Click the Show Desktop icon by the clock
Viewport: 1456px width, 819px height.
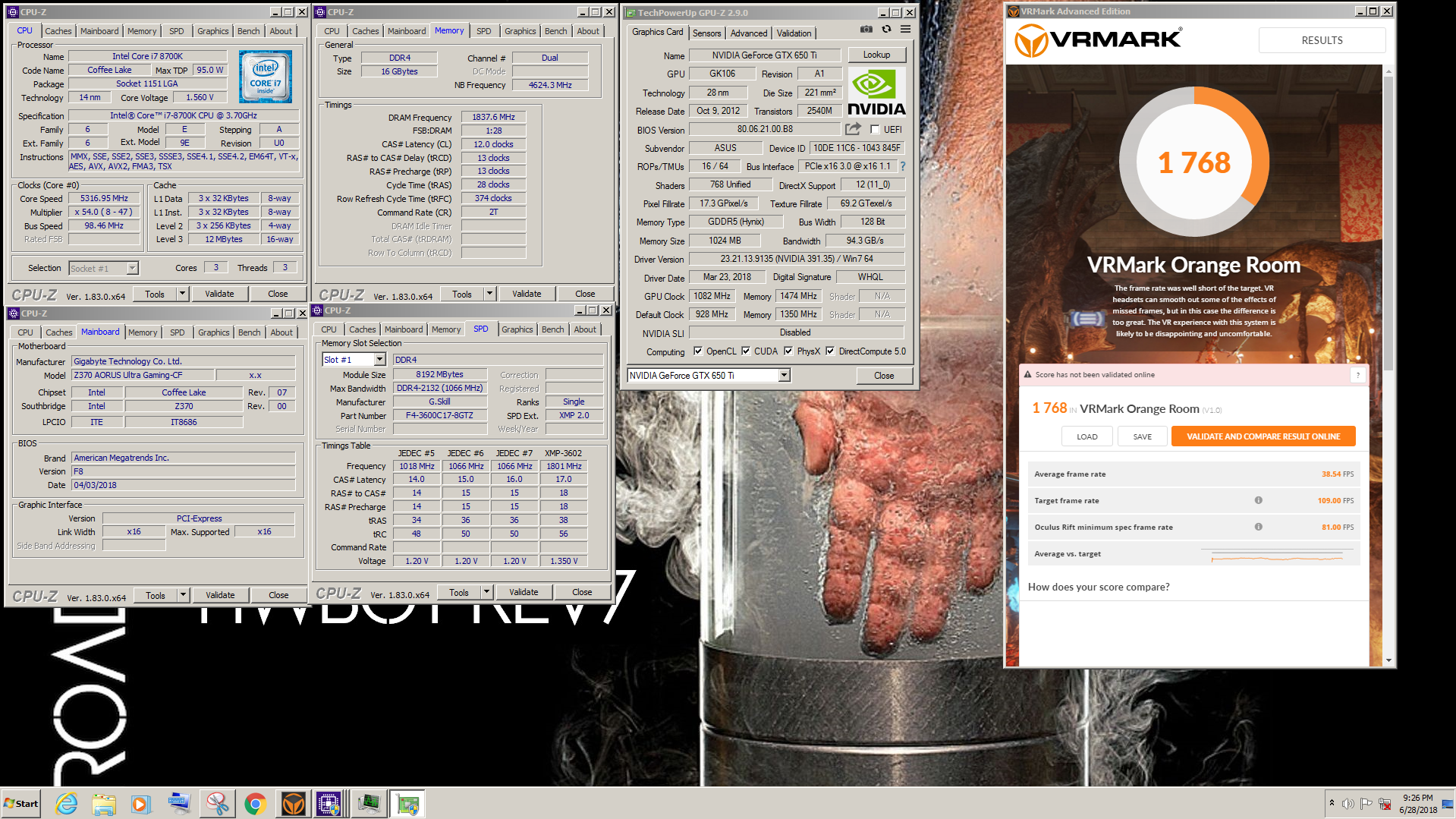point(1448,804)
